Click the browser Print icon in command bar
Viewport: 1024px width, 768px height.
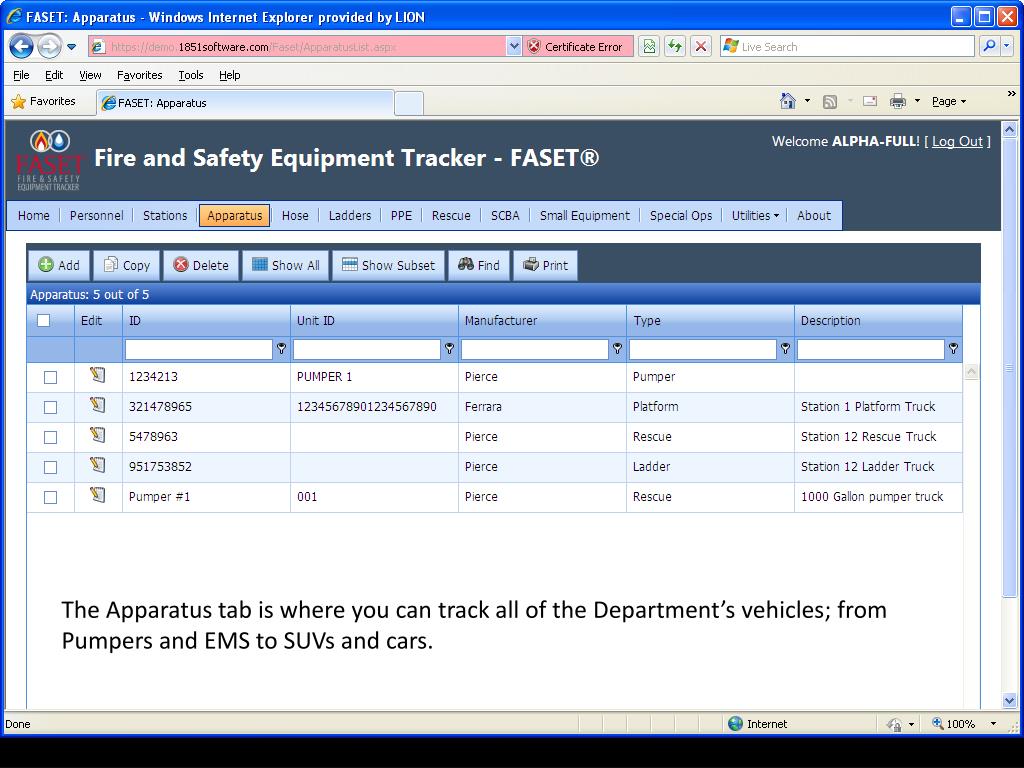898,101
